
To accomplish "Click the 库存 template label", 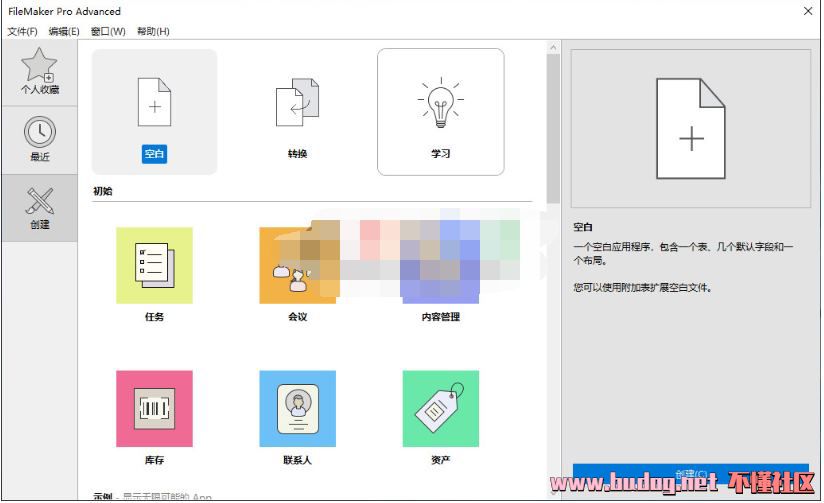I will point(154,460).
